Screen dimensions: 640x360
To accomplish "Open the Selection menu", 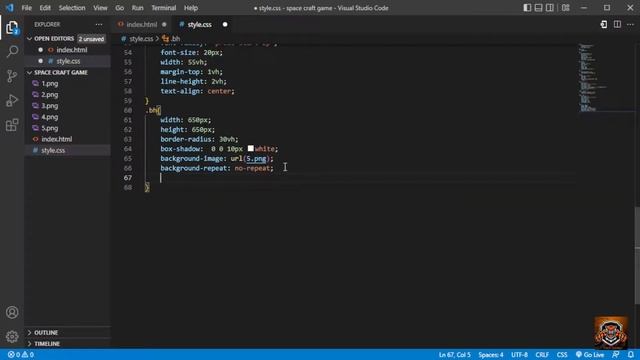I will [x=72, y=8].
